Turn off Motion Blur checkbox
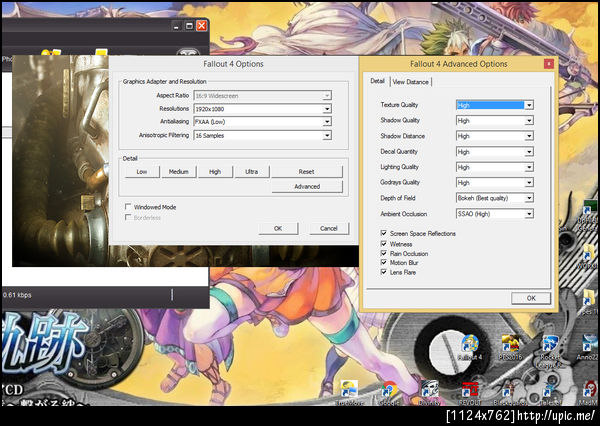 coord(383,262)
